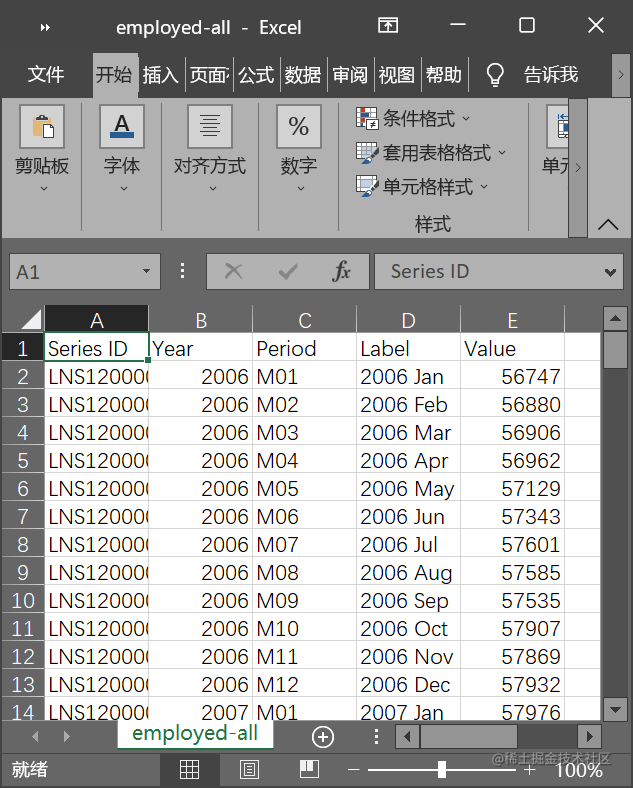Switch to the Help (帮助) tab

[444, 75]
